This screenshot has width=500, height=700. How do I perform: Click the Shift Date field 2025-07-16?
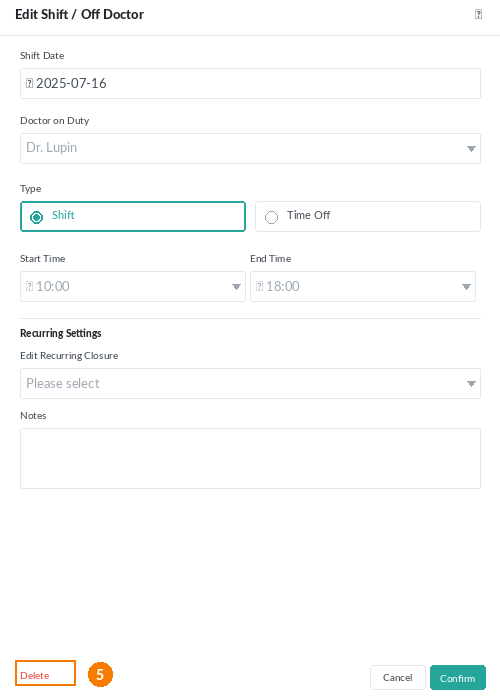[x=250, y=83]
